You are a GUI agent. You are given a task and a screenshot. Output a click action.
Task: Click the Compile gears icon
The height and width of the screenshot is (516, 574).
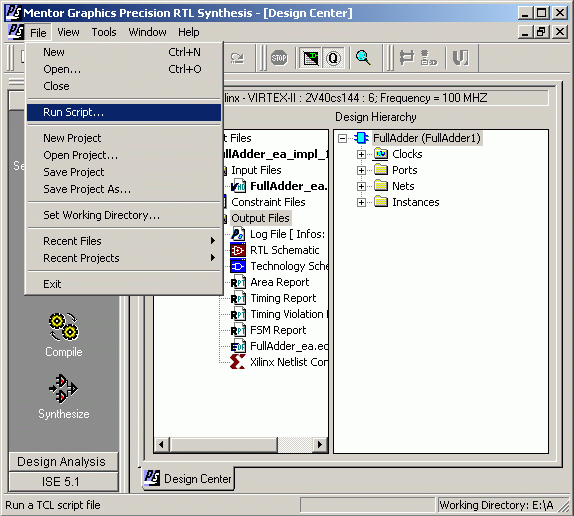pos(64,326)
